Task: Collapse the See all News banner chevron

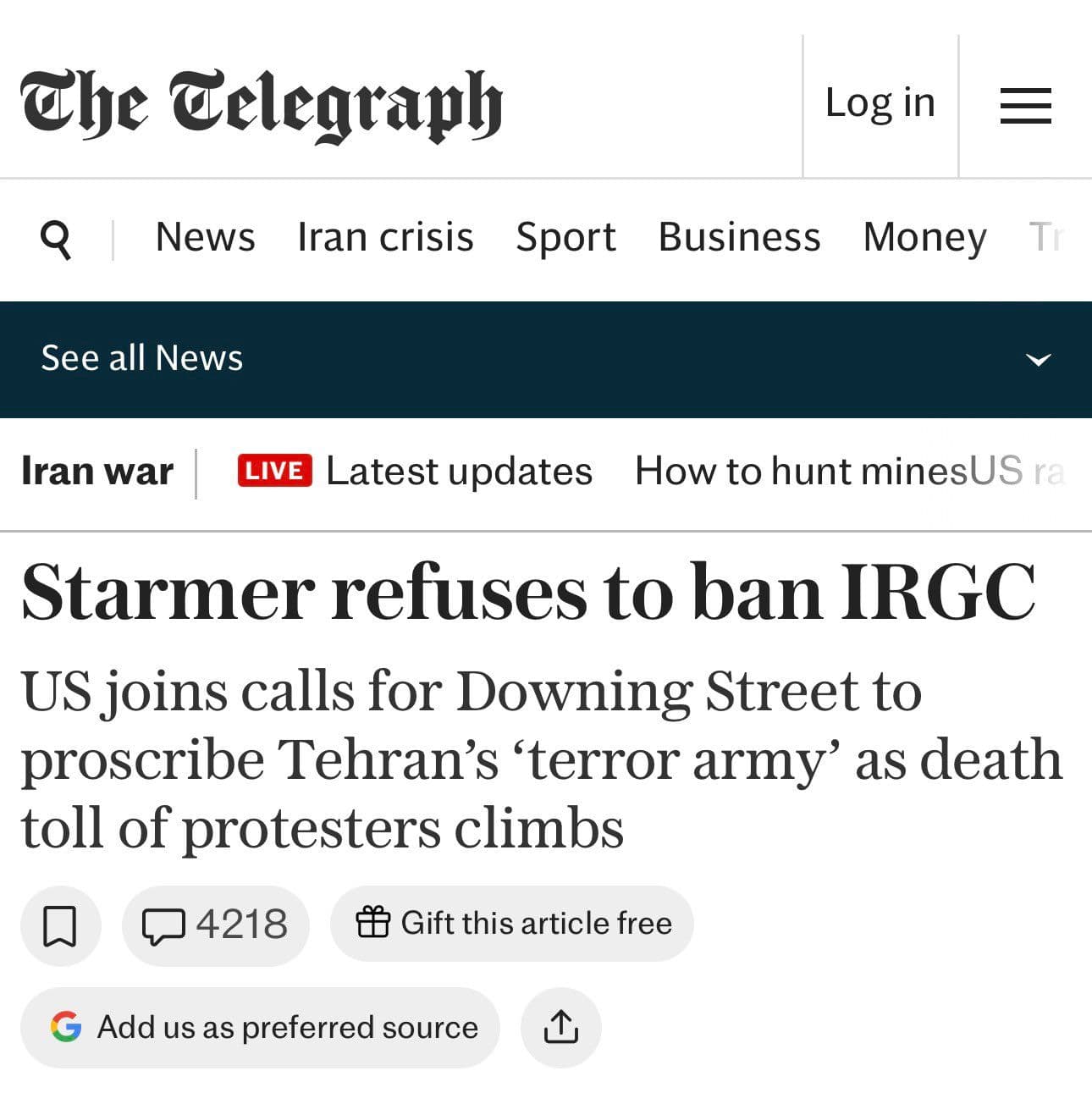Action: pos(1039,360)
